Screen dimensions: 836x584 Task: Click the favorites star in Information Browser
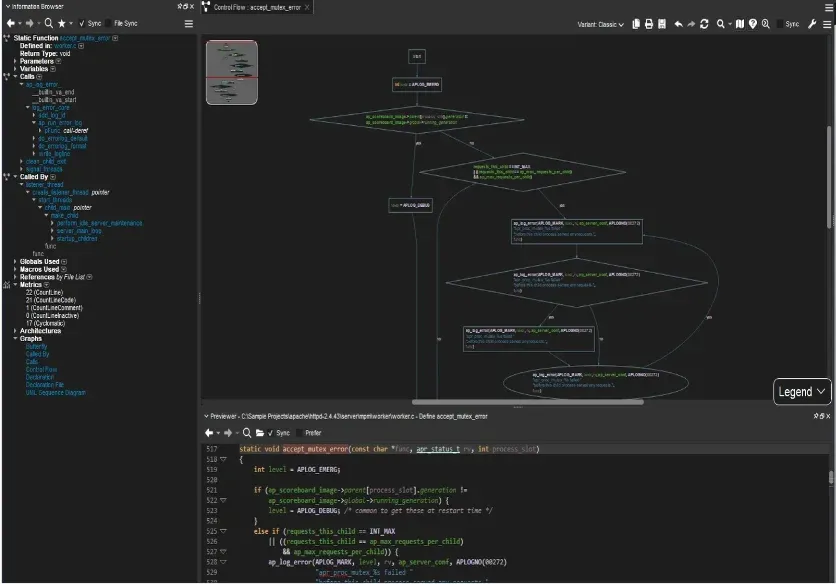pos(62,23)
